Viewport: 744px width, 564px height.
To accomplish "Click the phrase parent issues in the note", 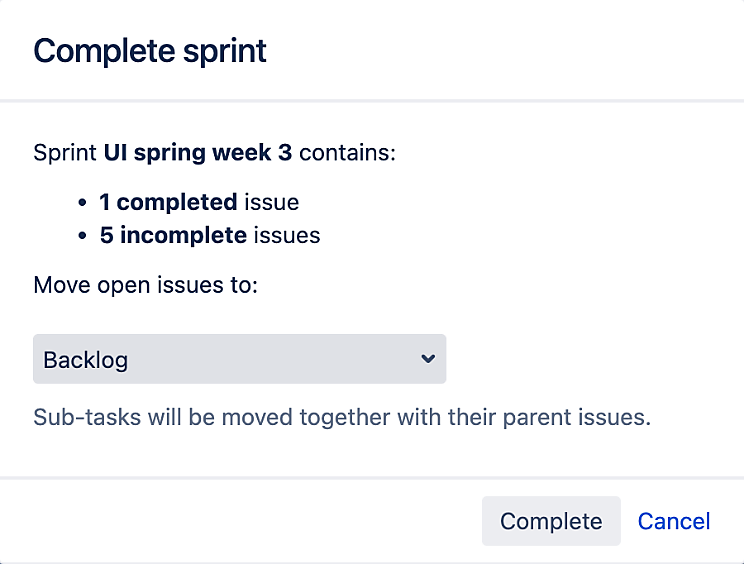I will click(x=577, y=417).
